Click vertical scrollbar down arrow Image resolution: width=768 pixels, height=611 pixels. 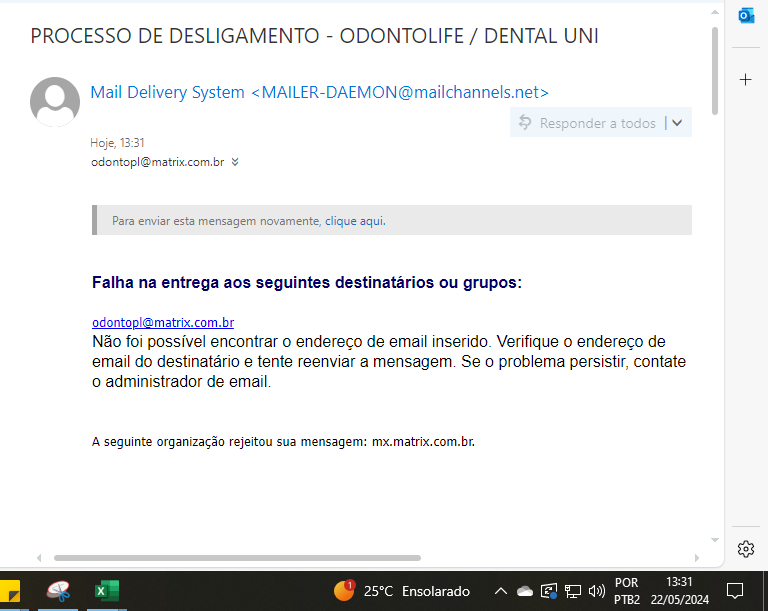tap(715, 539)
